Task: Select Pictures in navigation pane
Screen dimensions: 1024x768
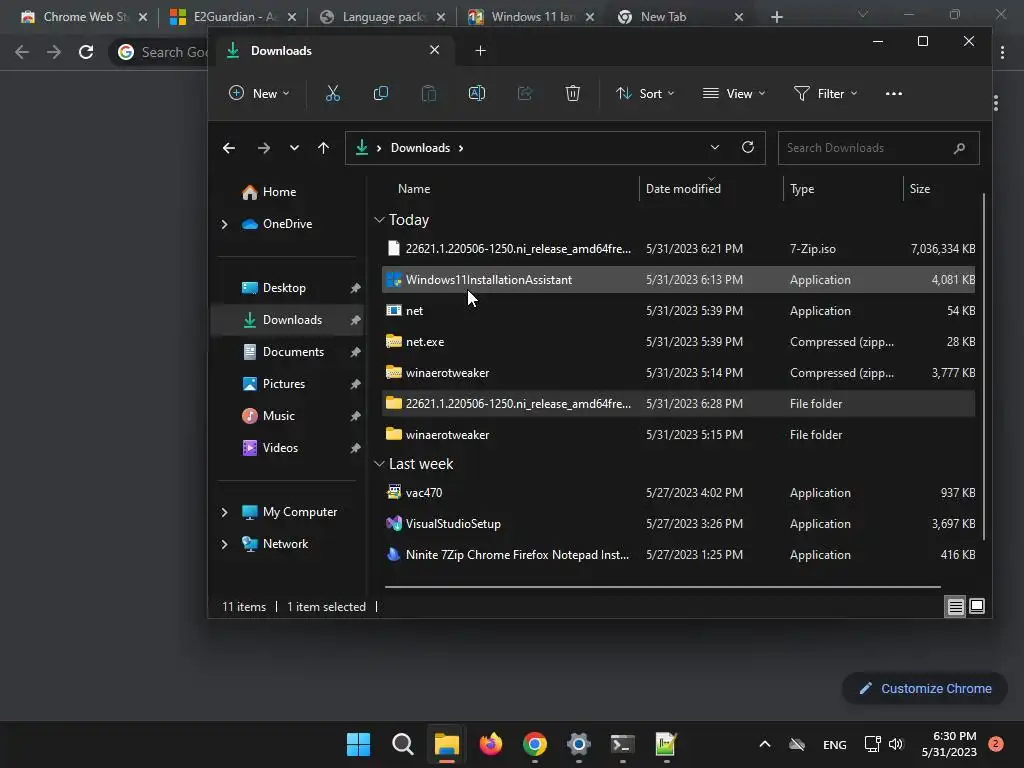Action: [283, 384]
